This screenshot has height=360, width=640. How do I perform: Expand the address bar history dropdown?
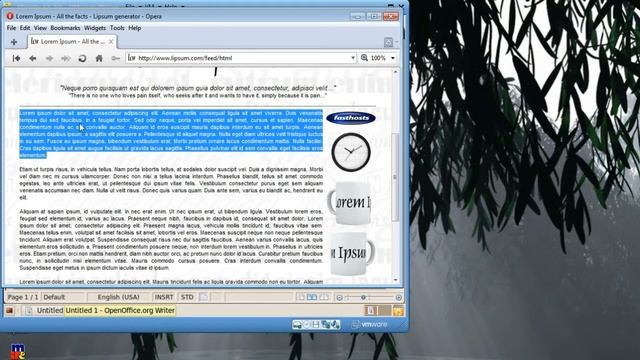tap(353, 58)
